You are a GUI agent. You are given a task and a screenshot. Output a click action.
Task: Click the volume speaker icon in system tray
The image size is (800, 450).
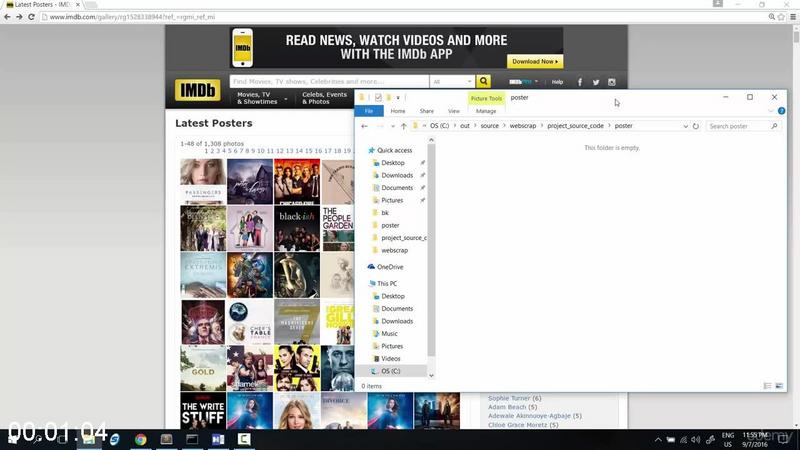click(695, 440)
